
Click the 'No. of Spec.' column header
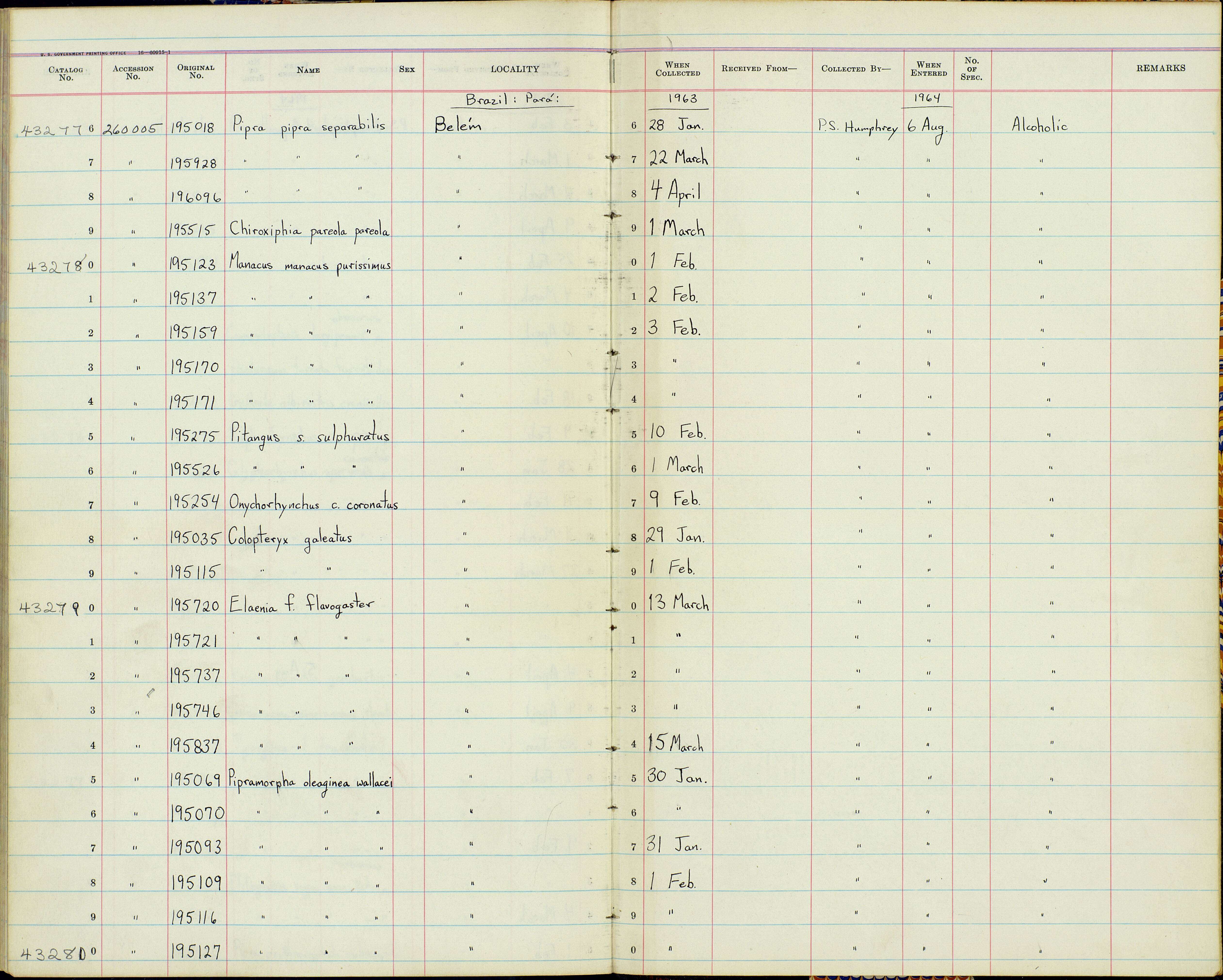point(972,69)
